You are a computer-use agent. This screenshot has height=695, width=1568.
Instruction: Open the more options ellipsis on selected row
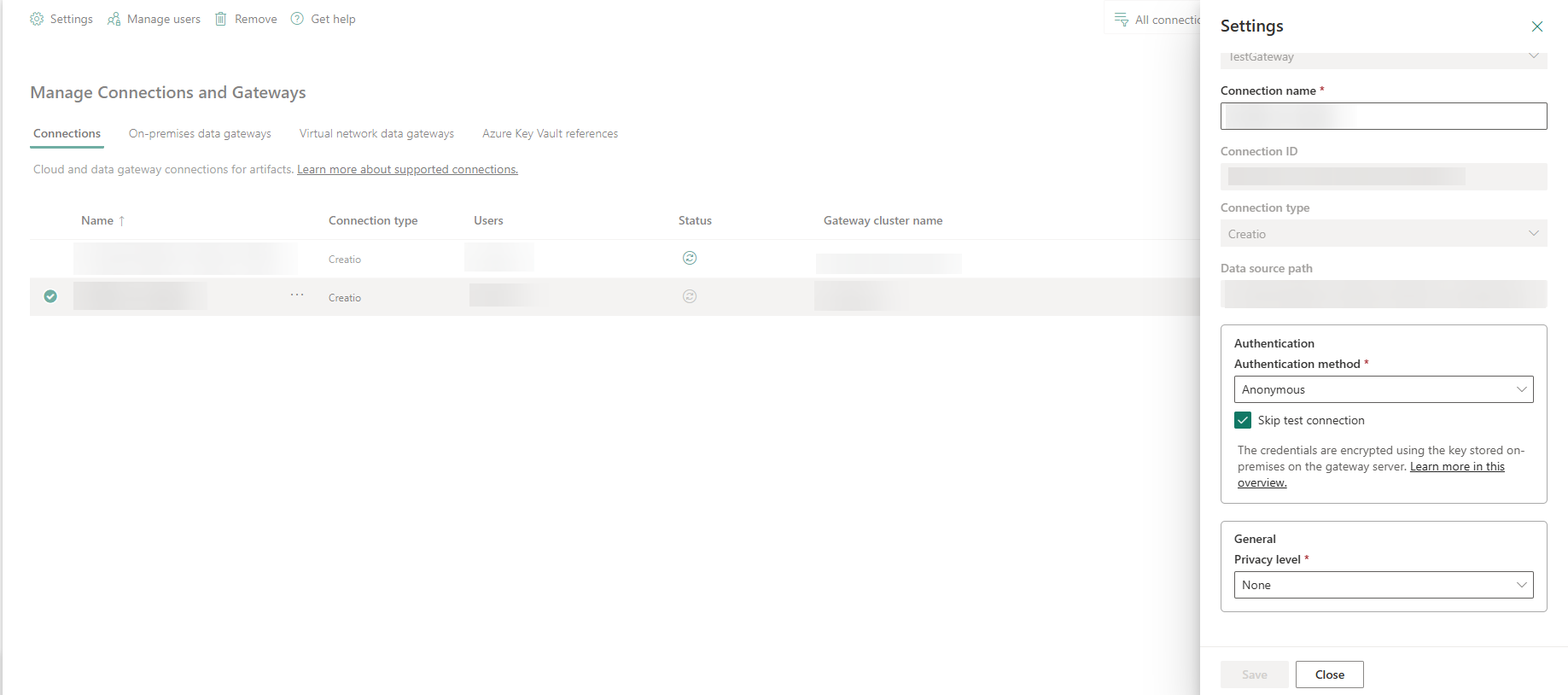point(297,295)
